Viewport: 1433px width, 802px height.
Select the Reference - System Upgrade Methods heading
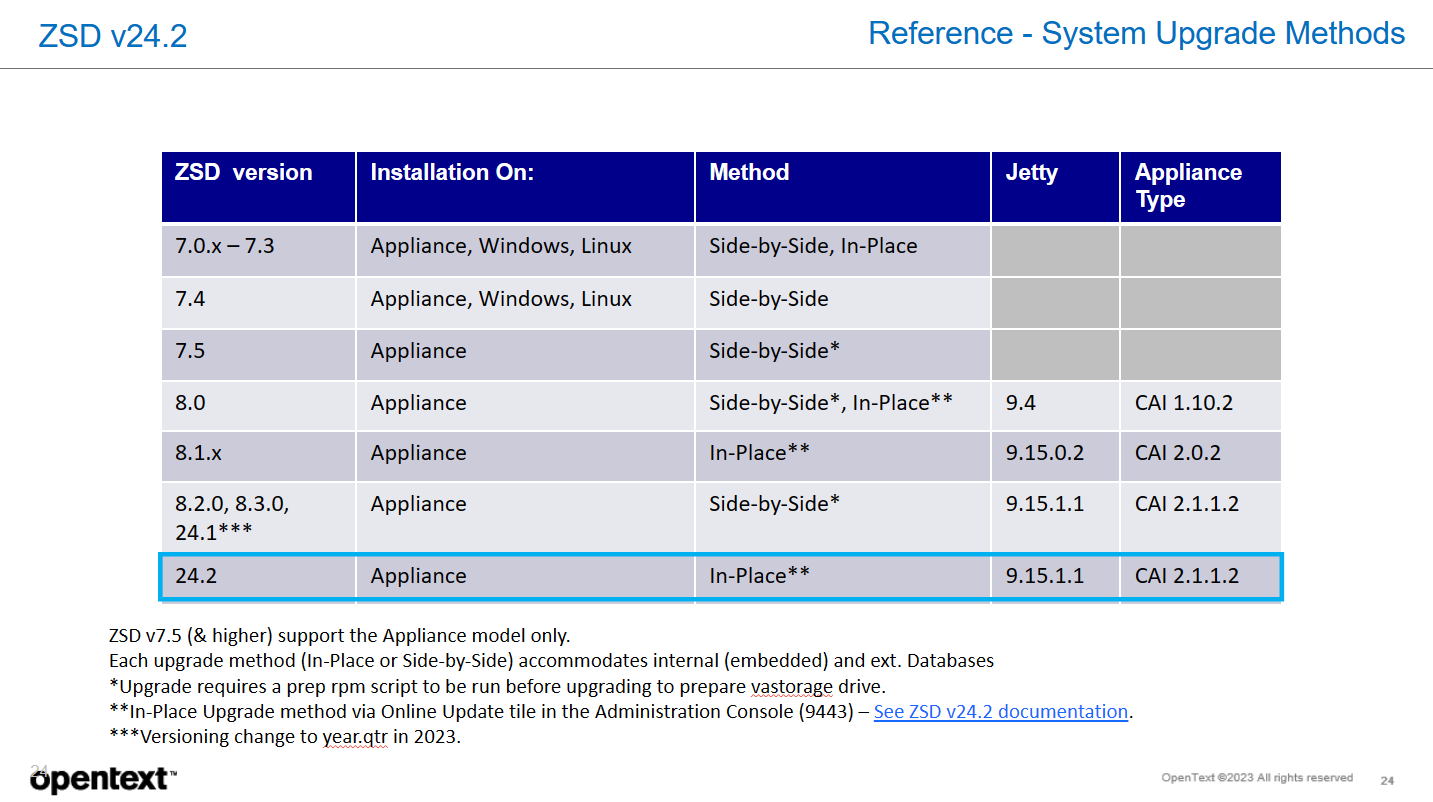pos(1135,33)
